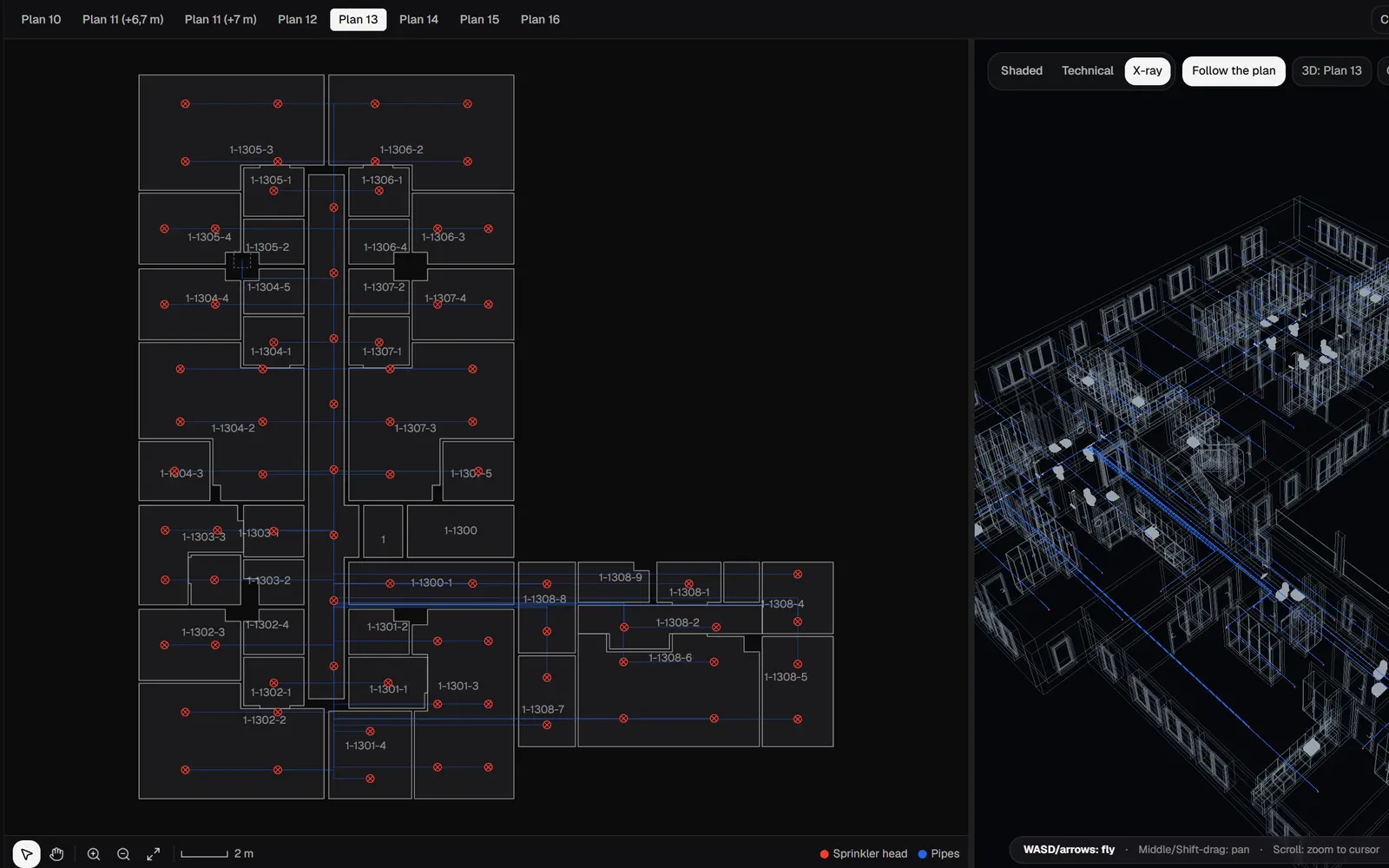Switch to Plan 12 tab
The width and height of the screenshot is (1389, 868).
coord(298,19)
